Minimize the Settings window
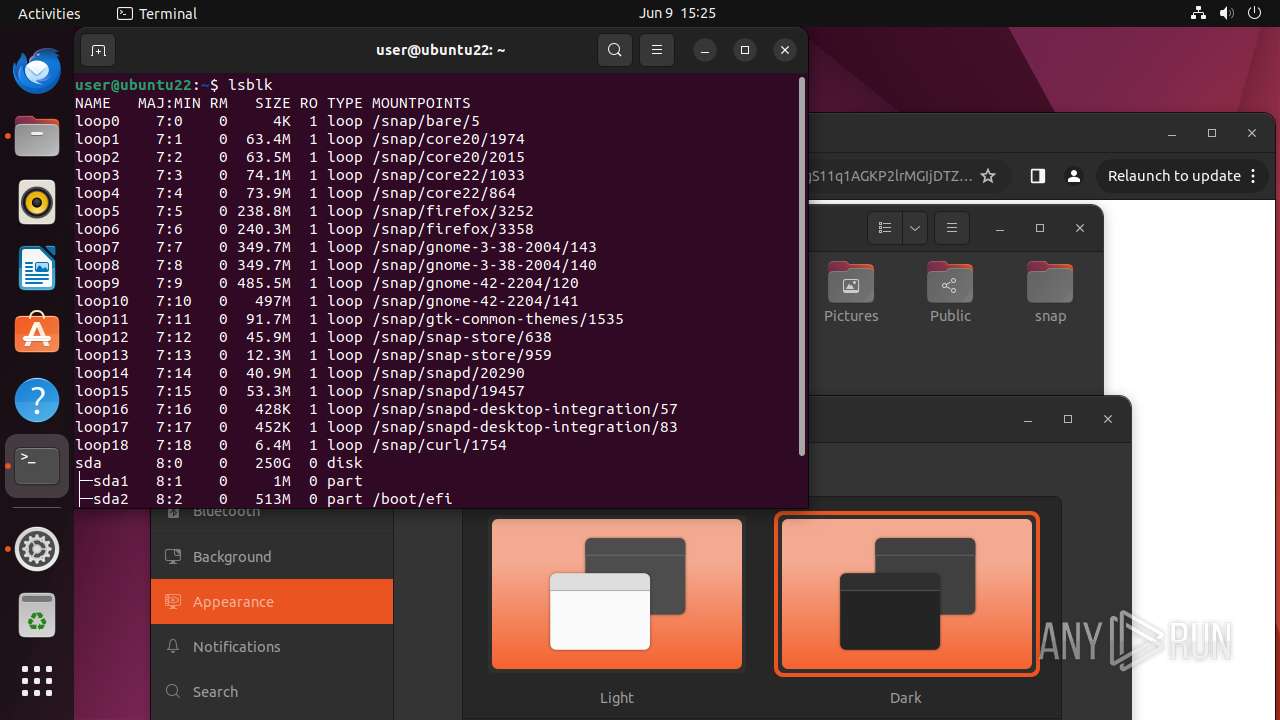The width and height of the screenshot is (1280, 720). (1028, 419)
